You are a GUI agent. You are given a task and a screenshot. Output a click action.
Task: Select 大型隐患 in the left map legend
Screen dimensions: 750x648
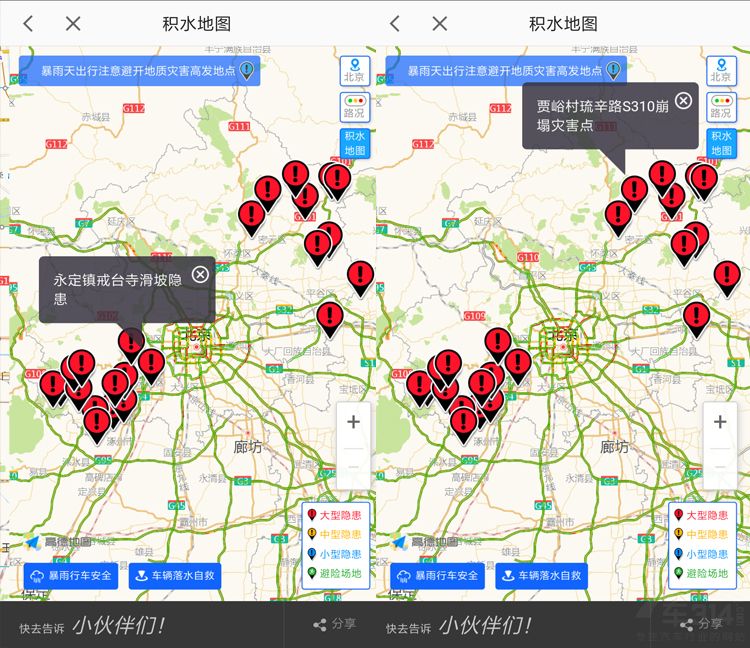[x=336, y=515]
